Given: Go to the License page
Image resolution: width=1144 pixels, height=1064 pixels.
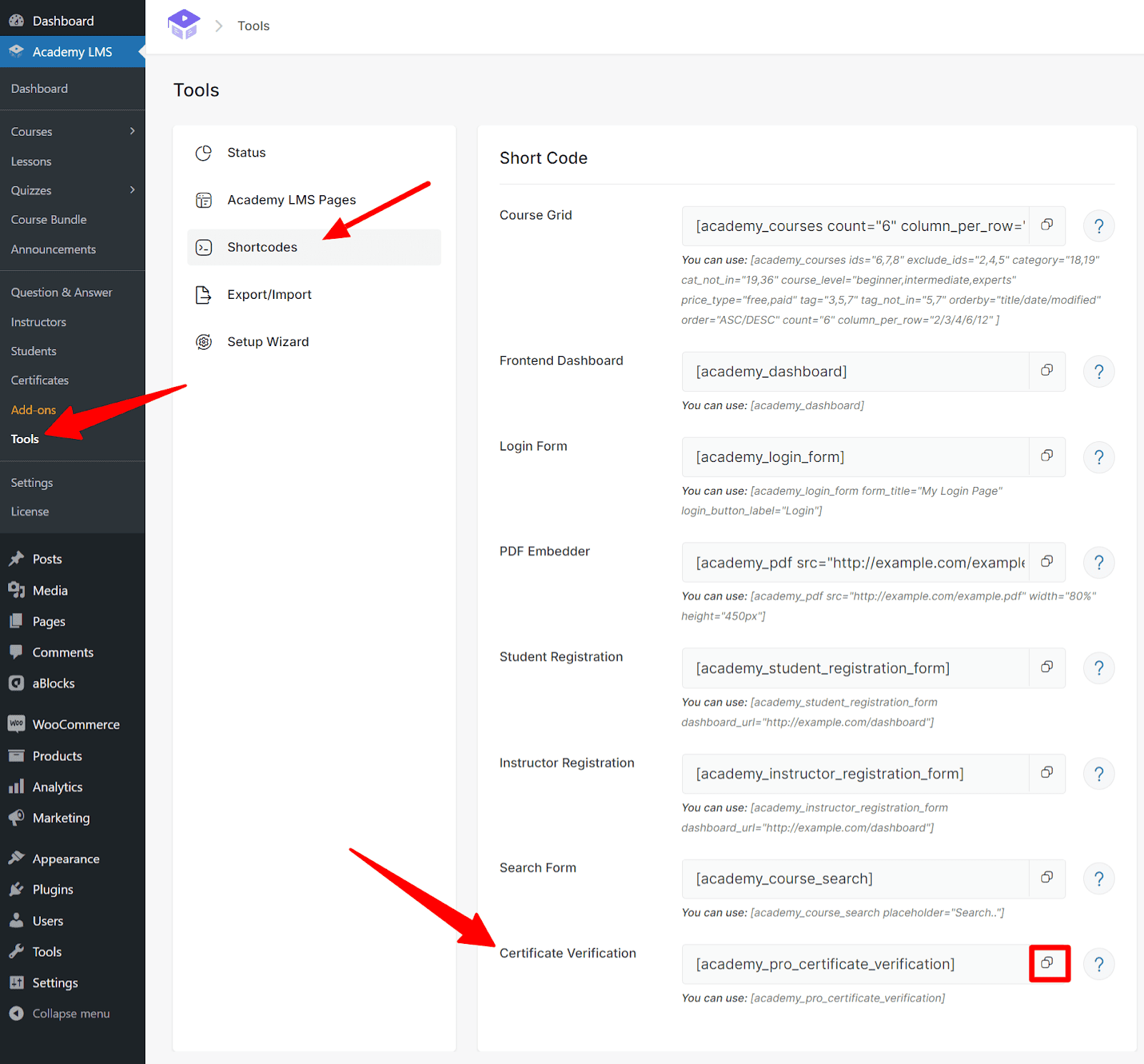Looking at the screenshot, I should click(29, 511).
